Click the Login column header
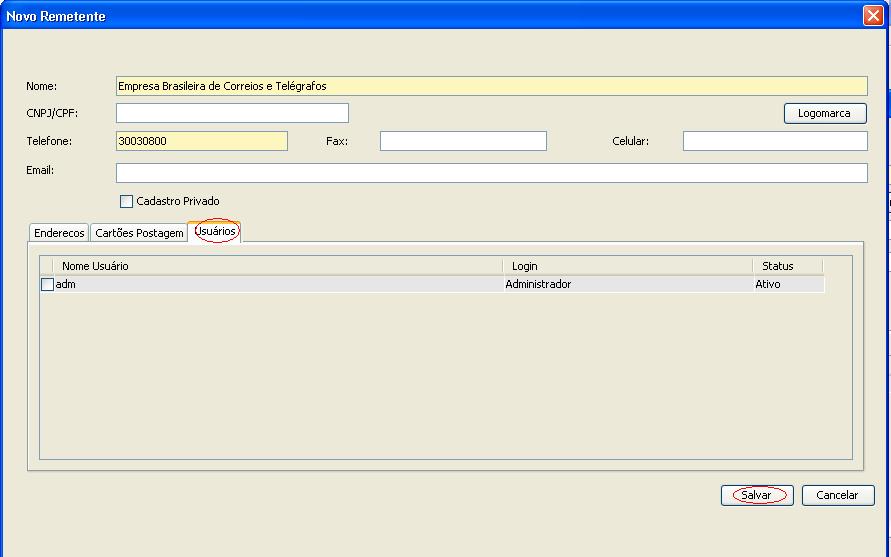Viewport: 891px width, 557px height. point(628,266)
